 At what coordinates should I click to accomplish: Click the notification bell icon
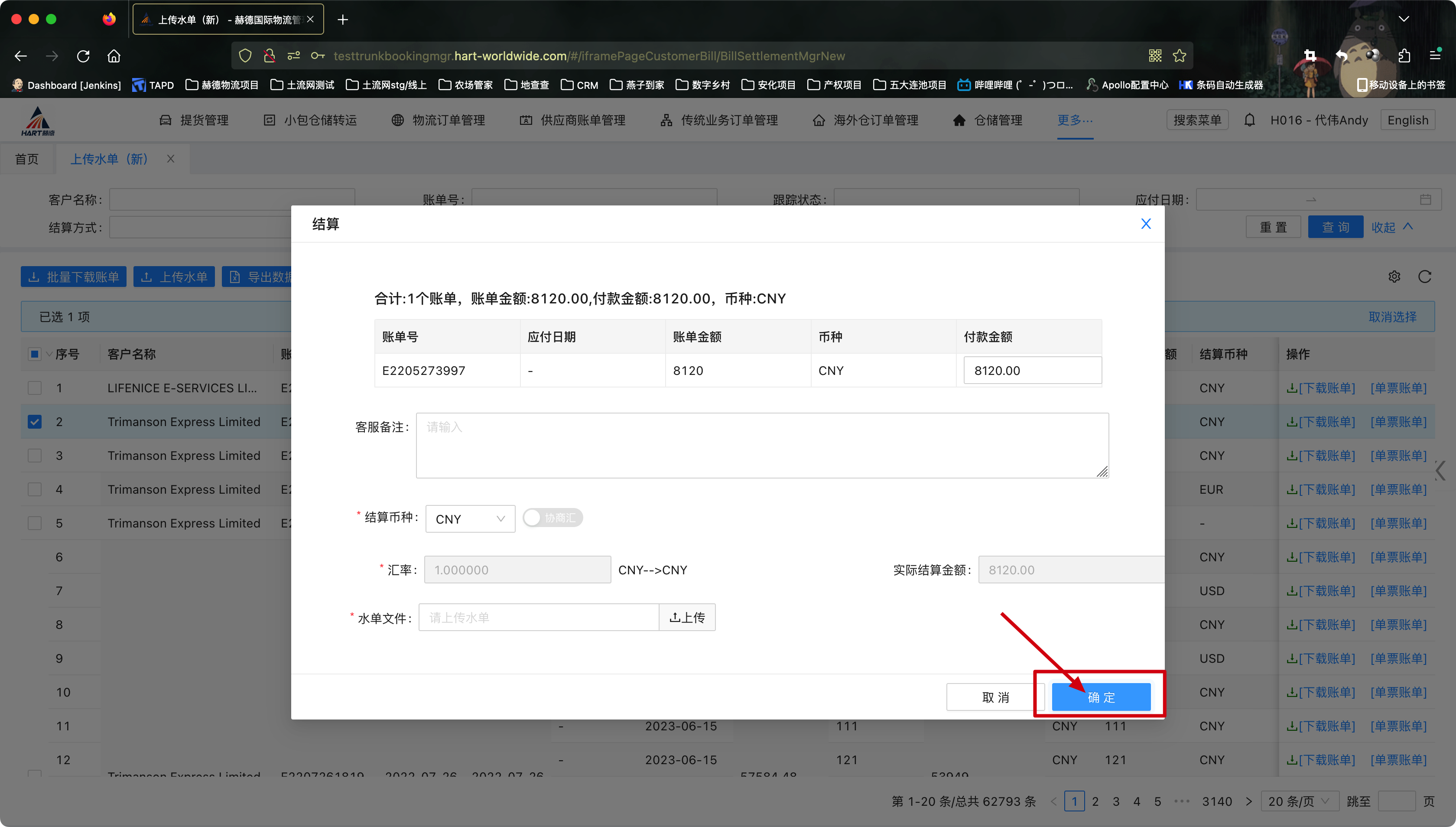pos(1249,120)
